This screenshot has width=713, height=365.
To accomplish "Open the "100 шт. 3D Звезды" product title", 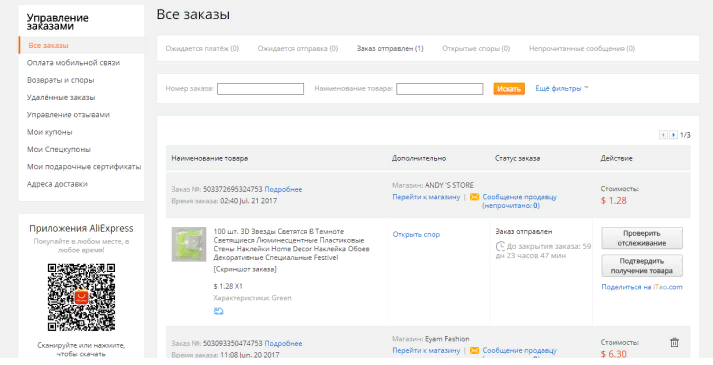I will tap(291, 245).
